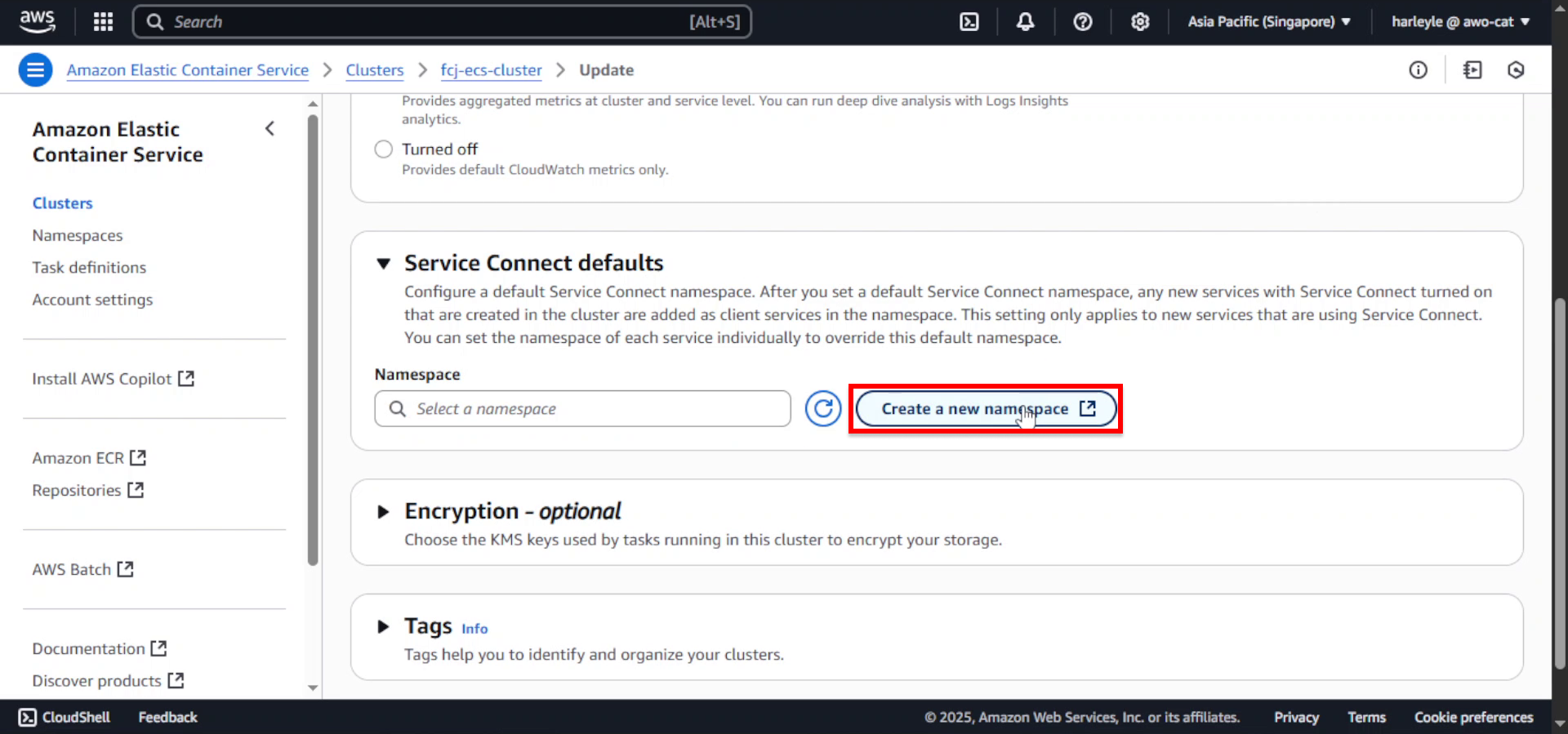Expand the Tags section
The image size is (1568, 734).
click(383, 627)
